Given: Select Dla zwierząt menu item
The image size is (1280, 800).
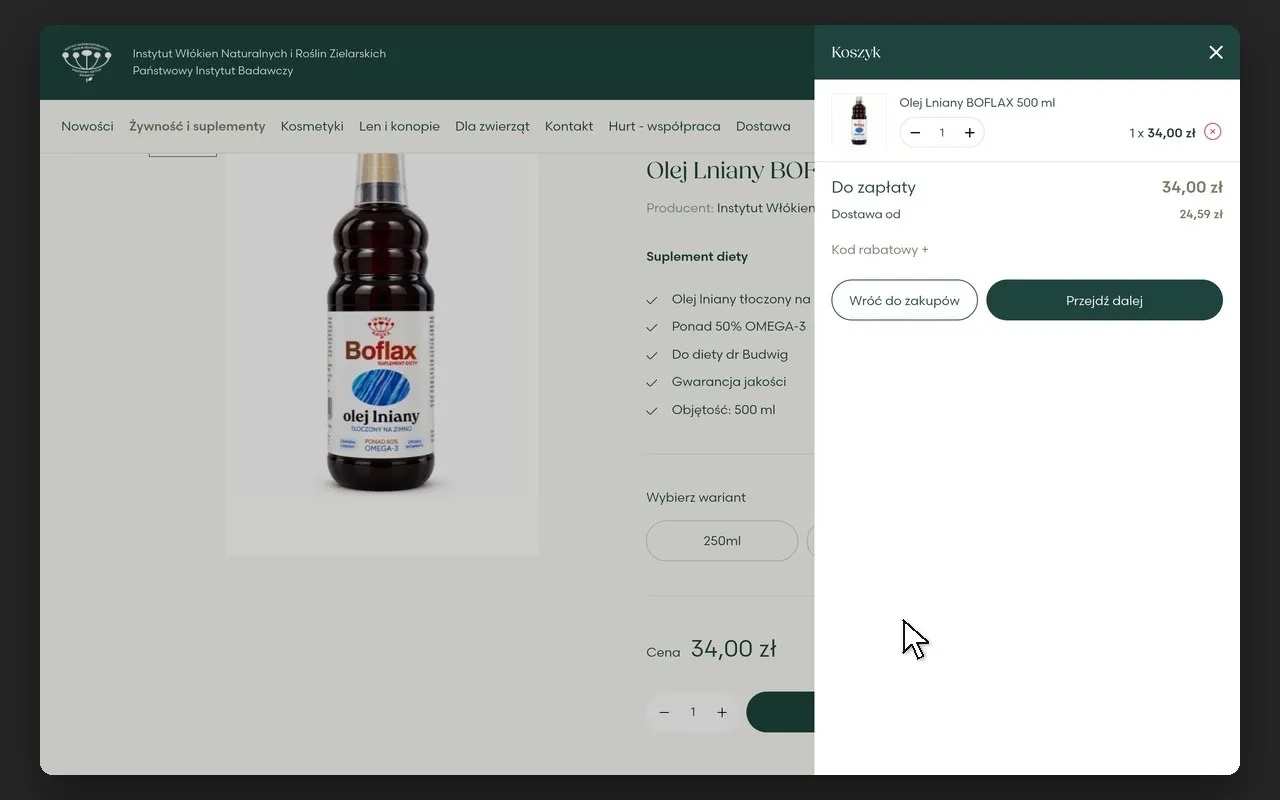Looking at the screenshot, I should pyautogui.click(x=492, y=126).
